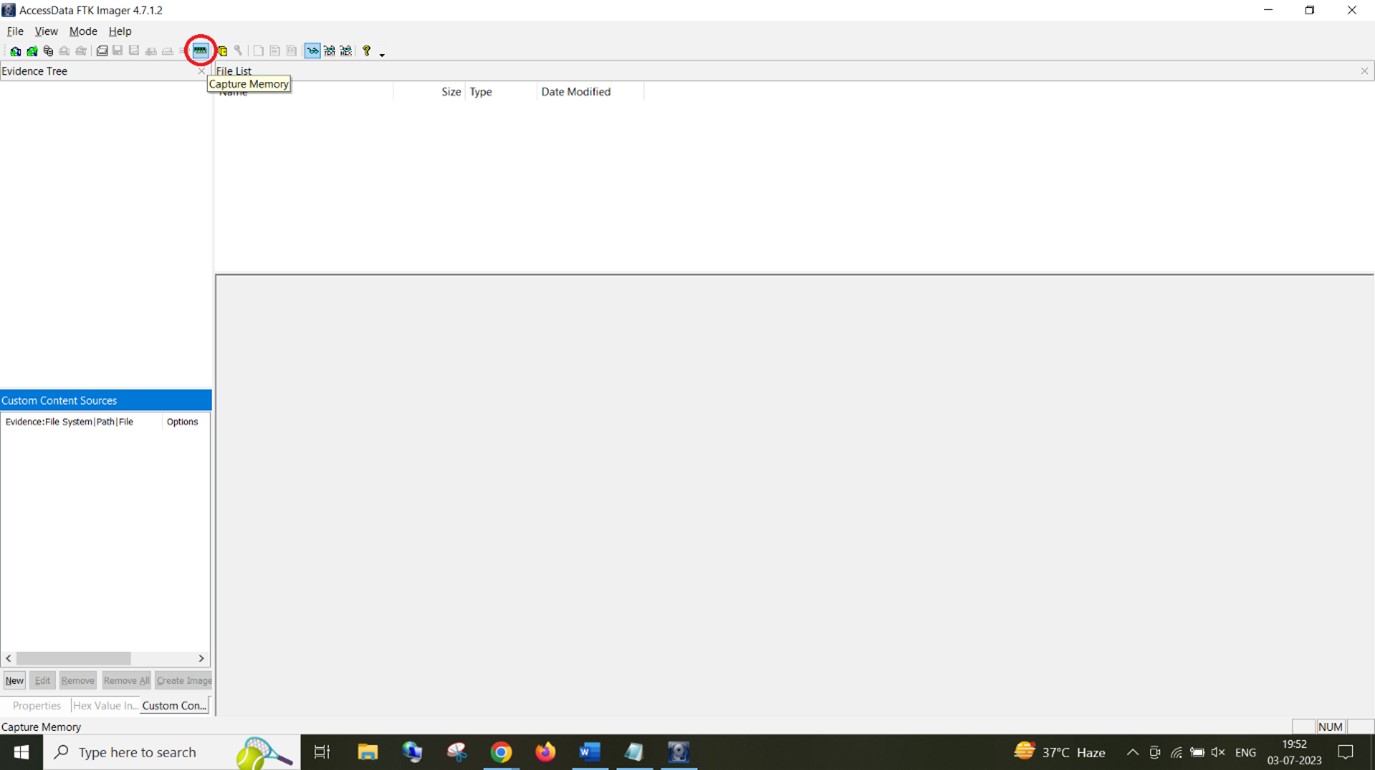The image size is (1375, 770).
Task: Show hidden system tray icons chevron
Action: pyautogui.click(x=1132, y=752)
